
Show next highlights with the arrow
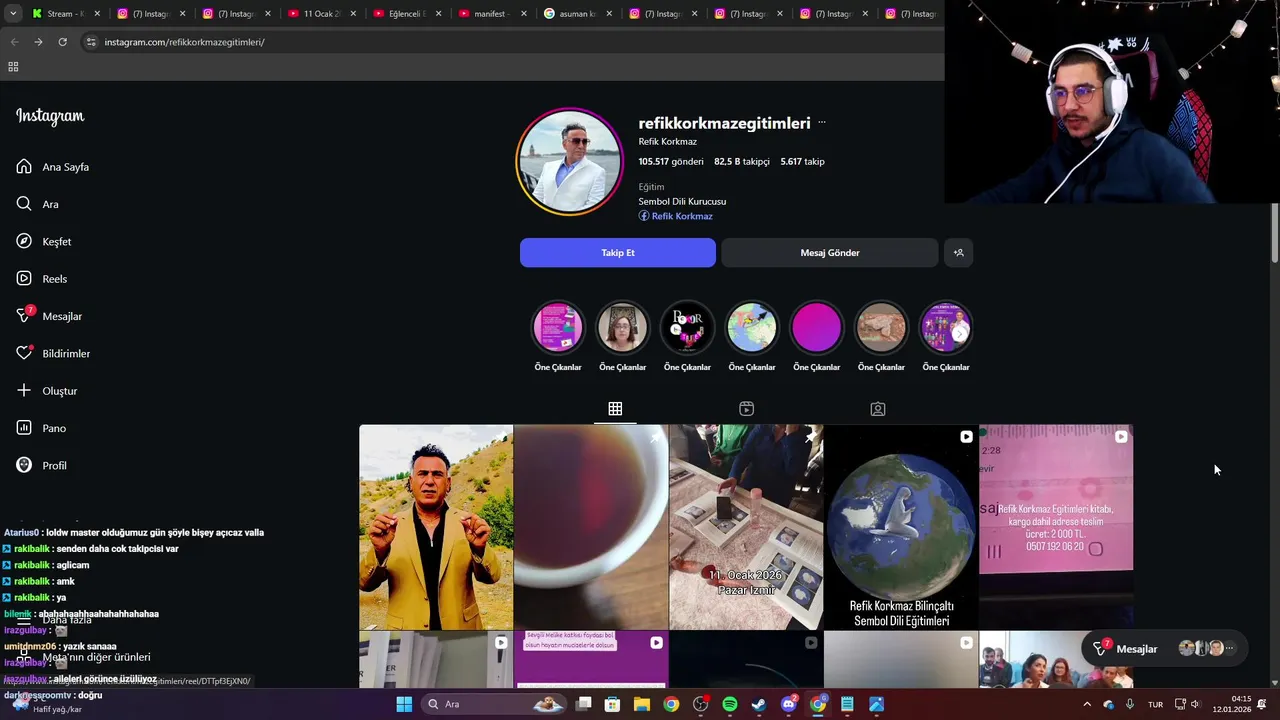coord(960,333)
